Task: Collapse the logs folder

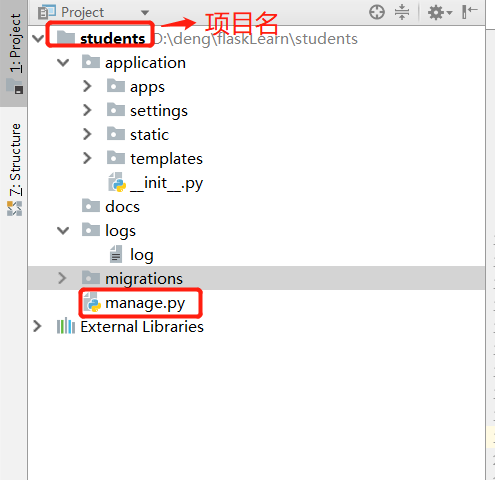Action: pyautogui.click(x=63, y=230)
